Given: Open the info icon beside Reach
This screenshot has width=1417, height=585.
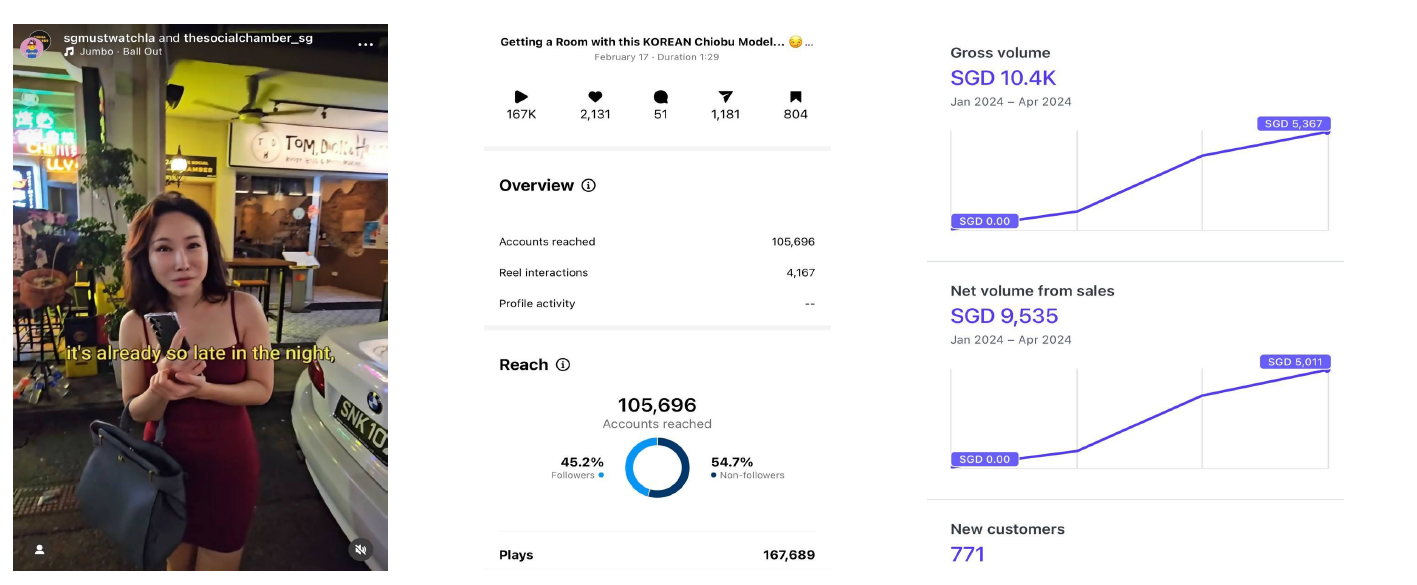Looking at the screenshot, I should click(x=563, y=365).
